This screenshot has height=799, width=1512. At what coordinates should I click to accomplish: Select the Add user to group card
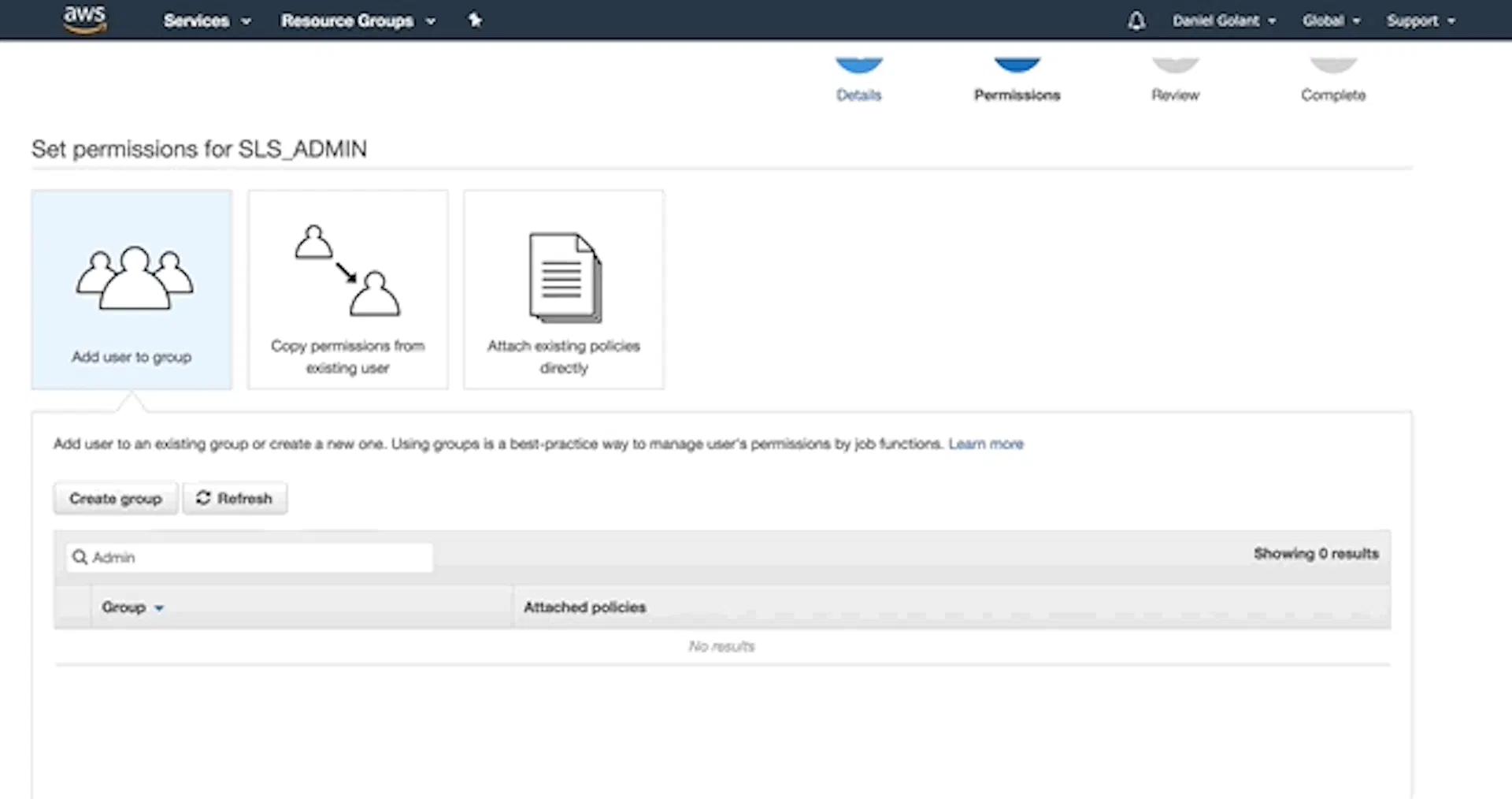pos(132,289)
